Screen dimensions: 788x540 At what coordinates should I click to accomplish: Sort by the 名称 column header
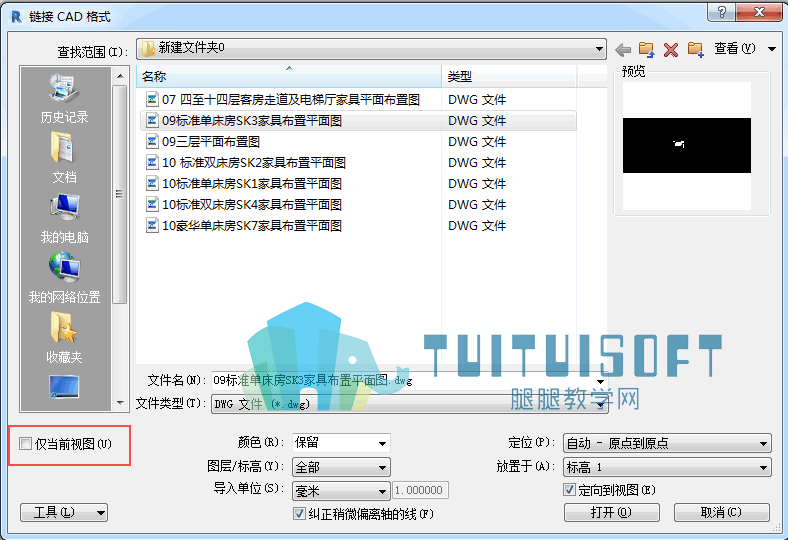289,76
